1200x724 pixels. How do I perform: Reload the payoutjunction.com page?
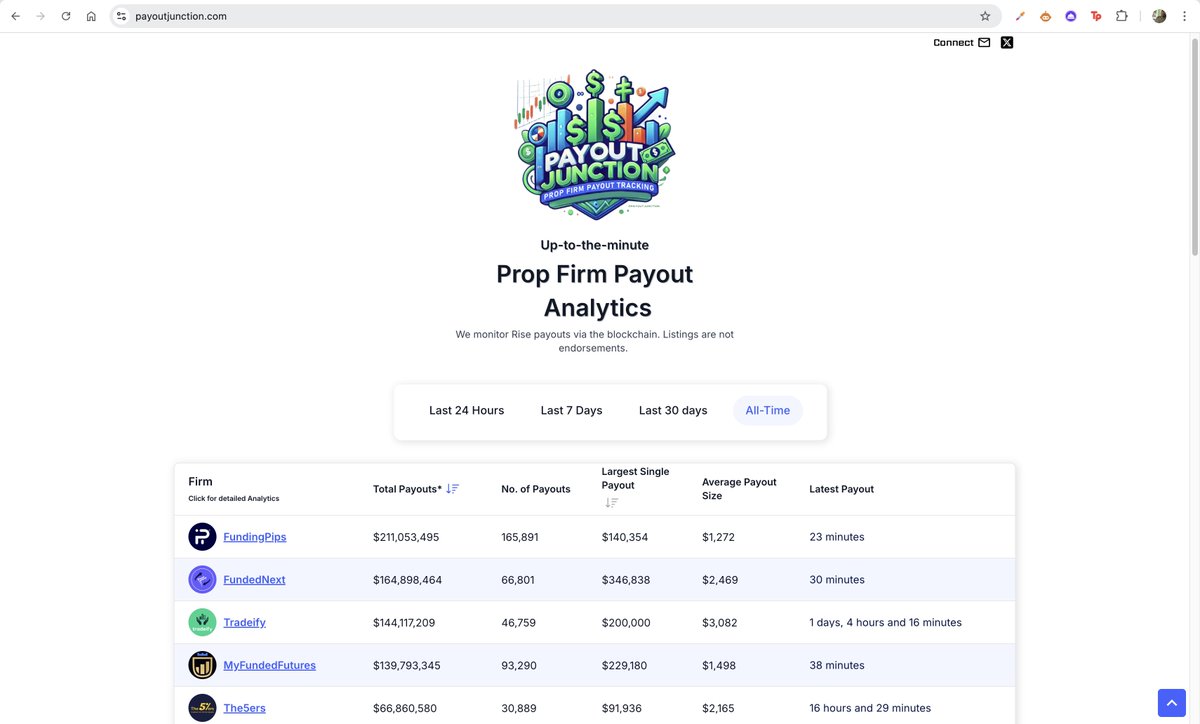pos(66,16)
